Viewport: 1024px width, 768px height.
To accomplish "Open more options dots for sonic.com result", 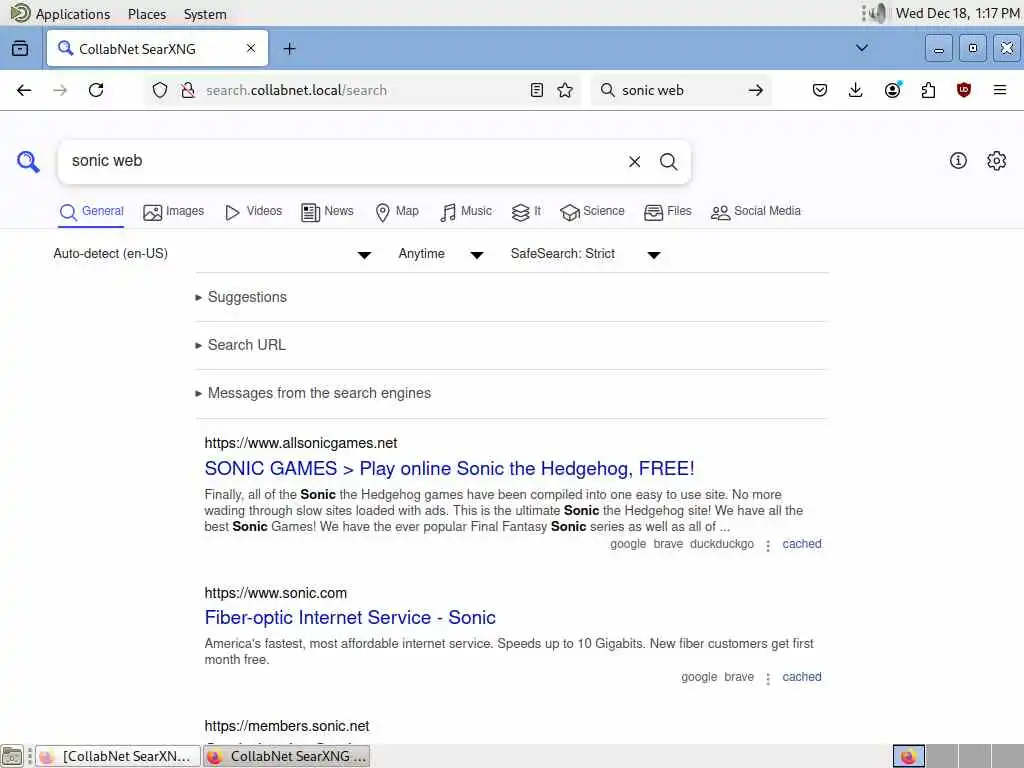I will click(768, 679).
